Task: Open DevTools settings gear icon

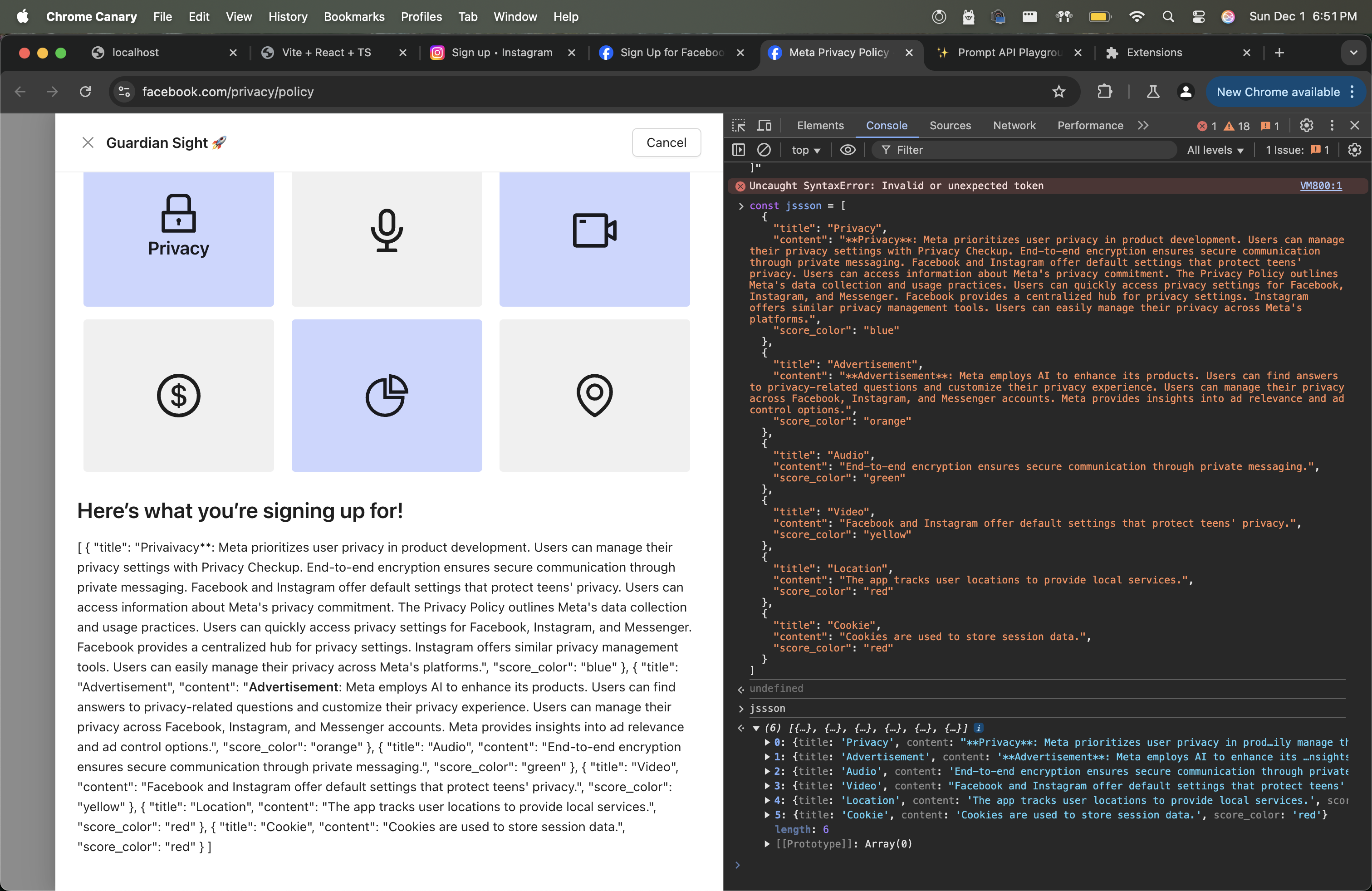Action: (x=1306, y=126)
